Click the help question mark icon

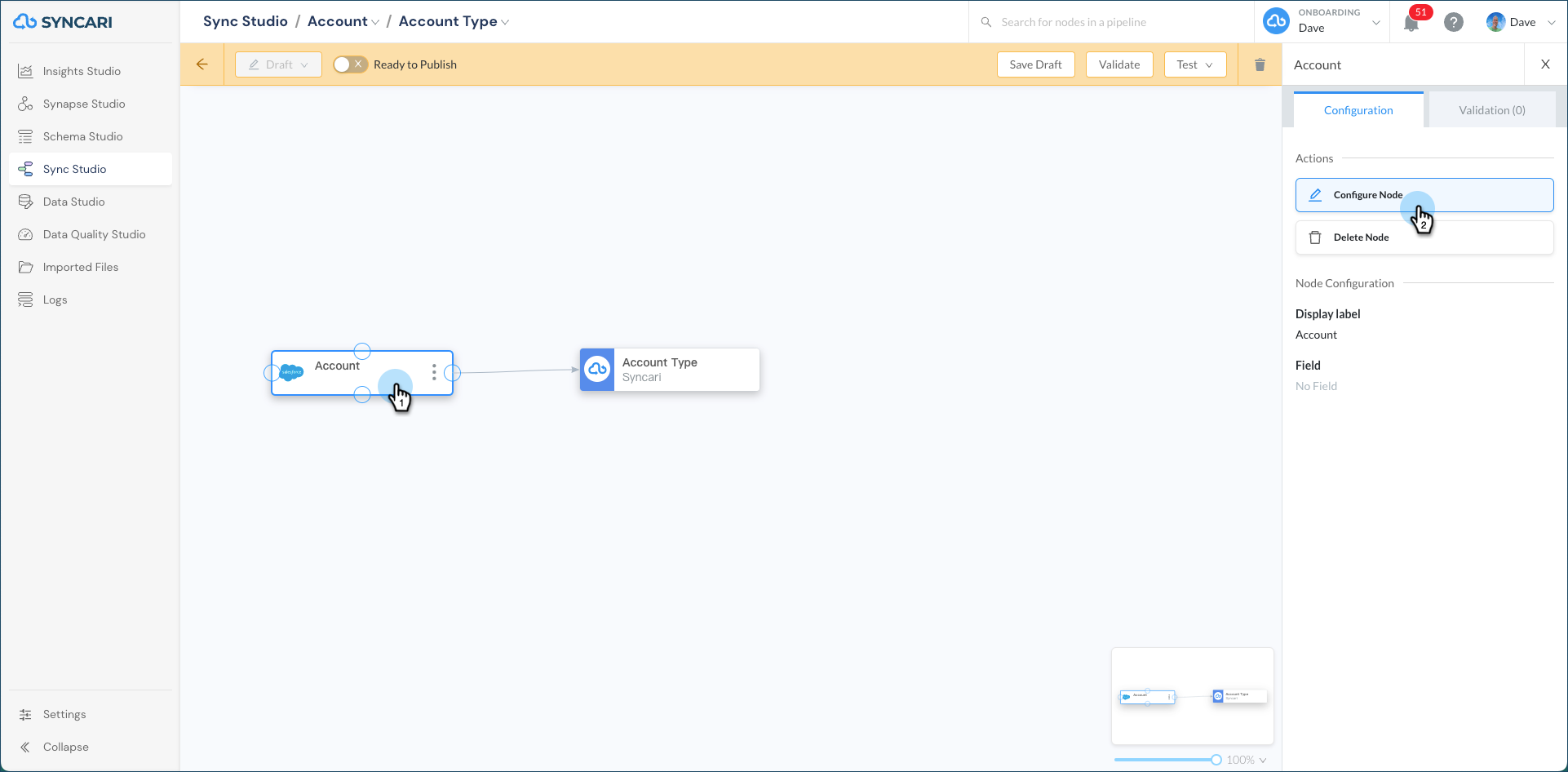point(1453,22)
